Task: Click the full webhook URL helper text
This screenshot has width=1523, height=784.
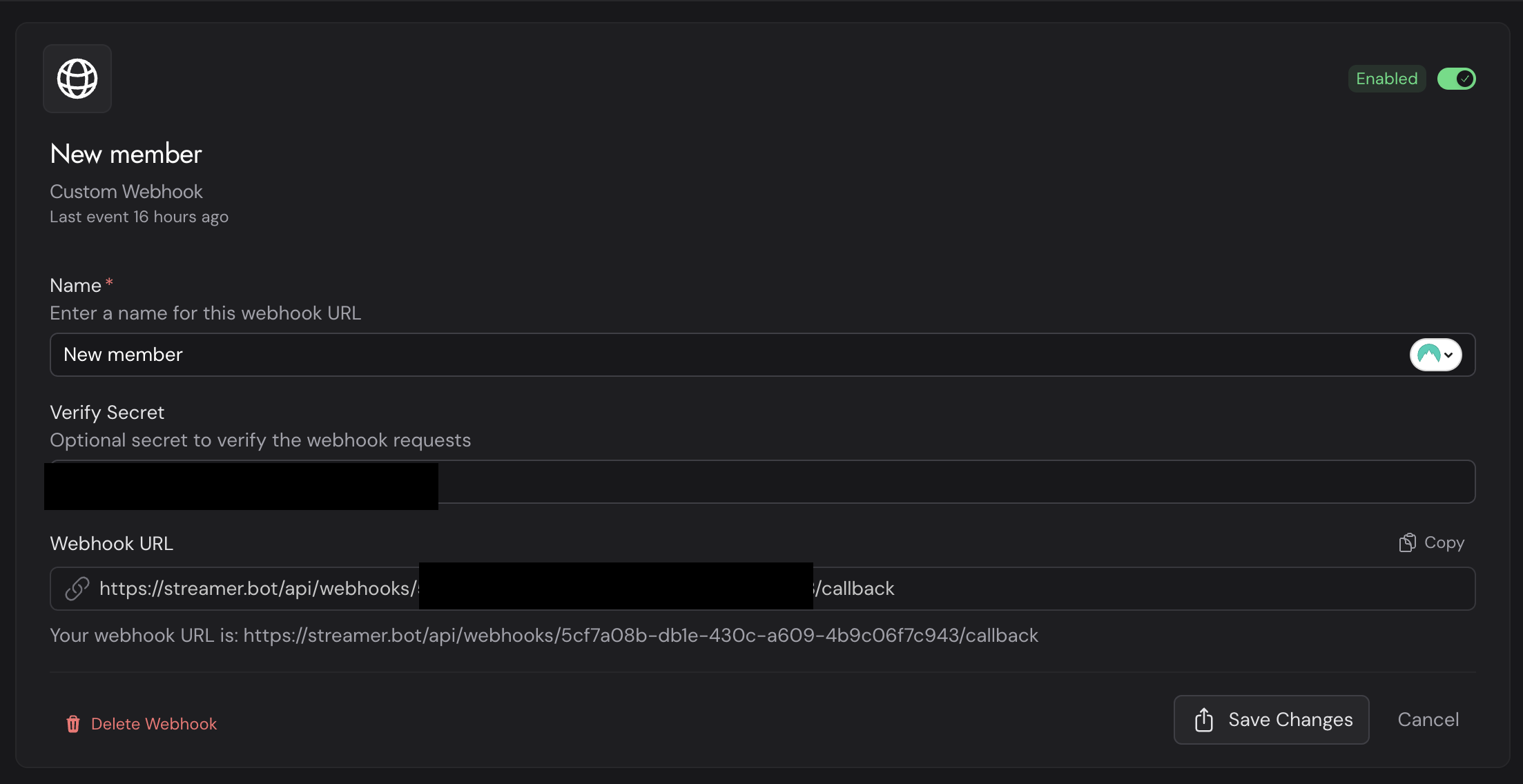Action: click(x=543, y=636)
